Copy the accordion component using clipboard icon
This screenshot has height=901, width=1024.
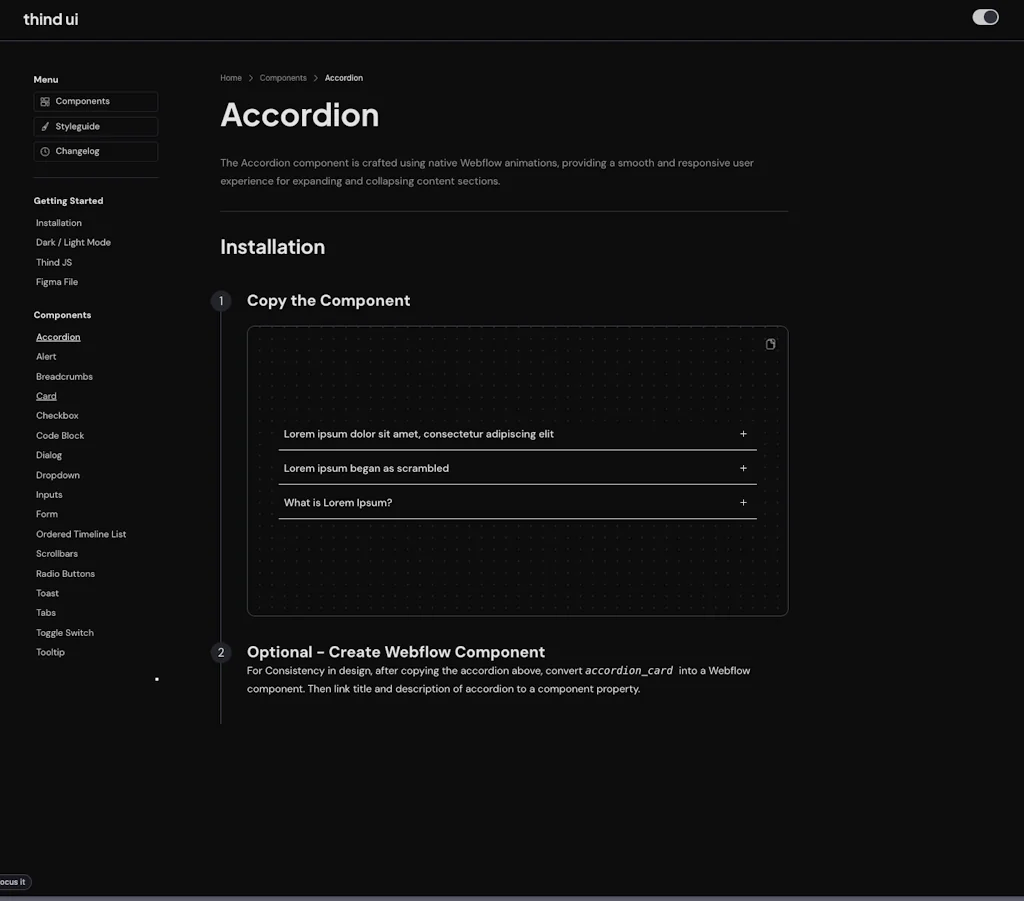(770, 344)
